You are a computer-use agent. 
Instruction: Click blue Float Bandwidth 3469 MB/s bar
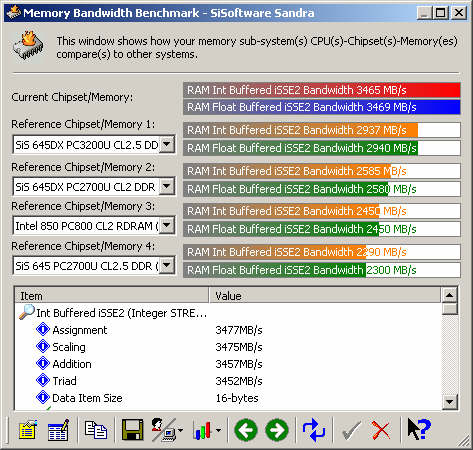coord(322,107)
